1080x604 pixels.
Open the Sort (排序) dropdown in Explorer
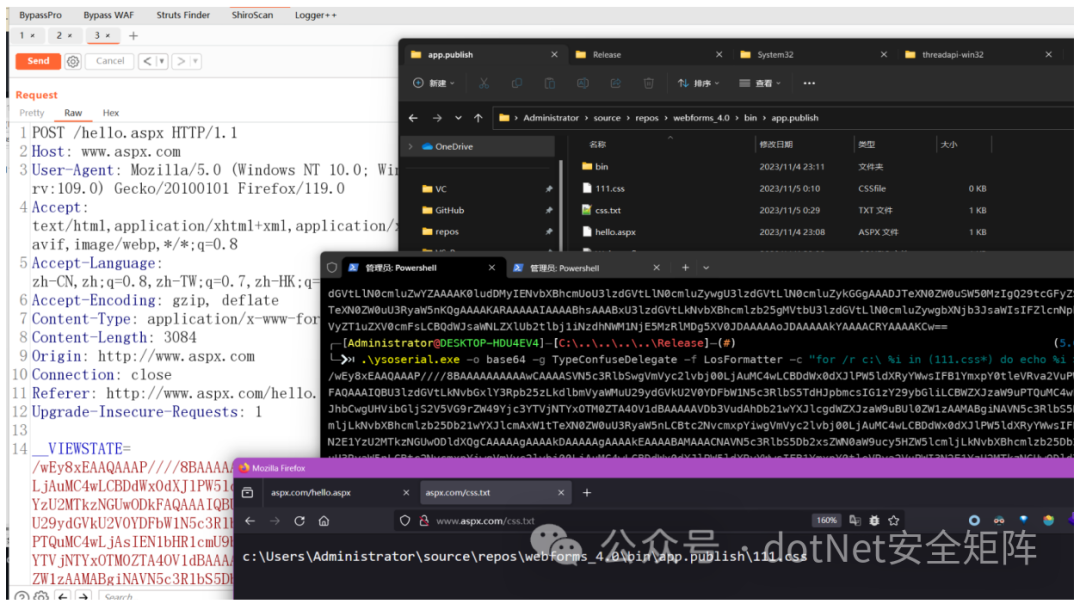tap(698, 83)
